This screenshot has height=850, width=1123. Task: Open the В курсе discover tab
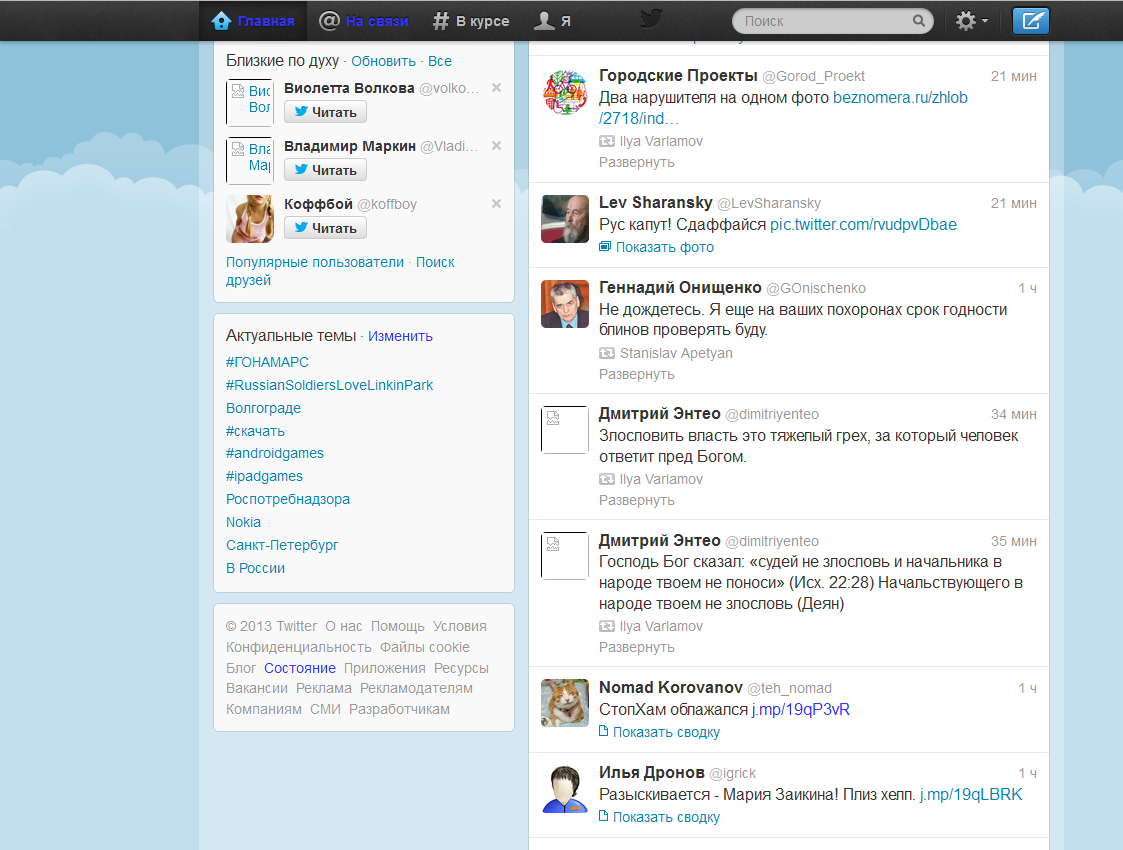[x=471, y=21]
